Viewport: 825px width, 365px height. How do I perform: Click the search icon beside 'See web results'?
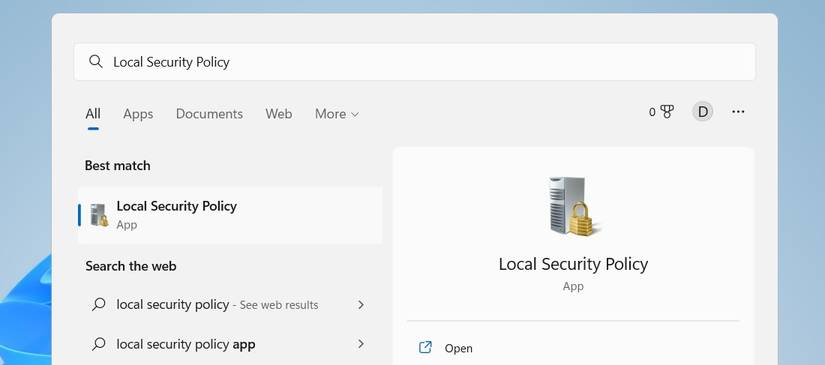pos(98,304)
